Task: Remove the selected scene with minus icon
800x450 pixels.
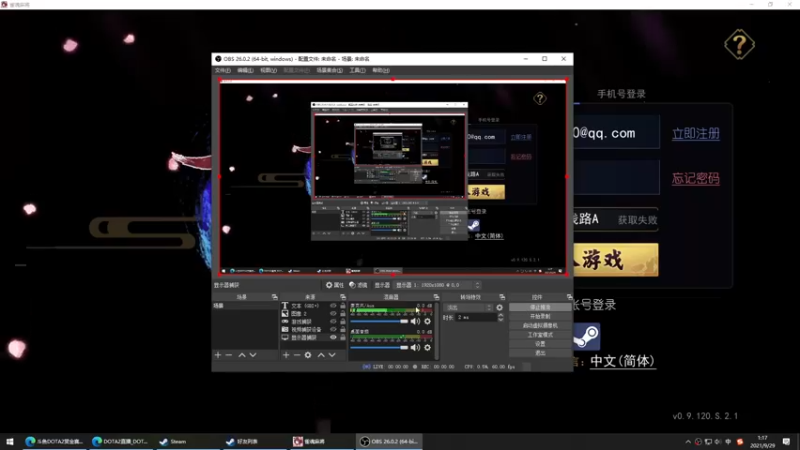Action: [229, 355]
